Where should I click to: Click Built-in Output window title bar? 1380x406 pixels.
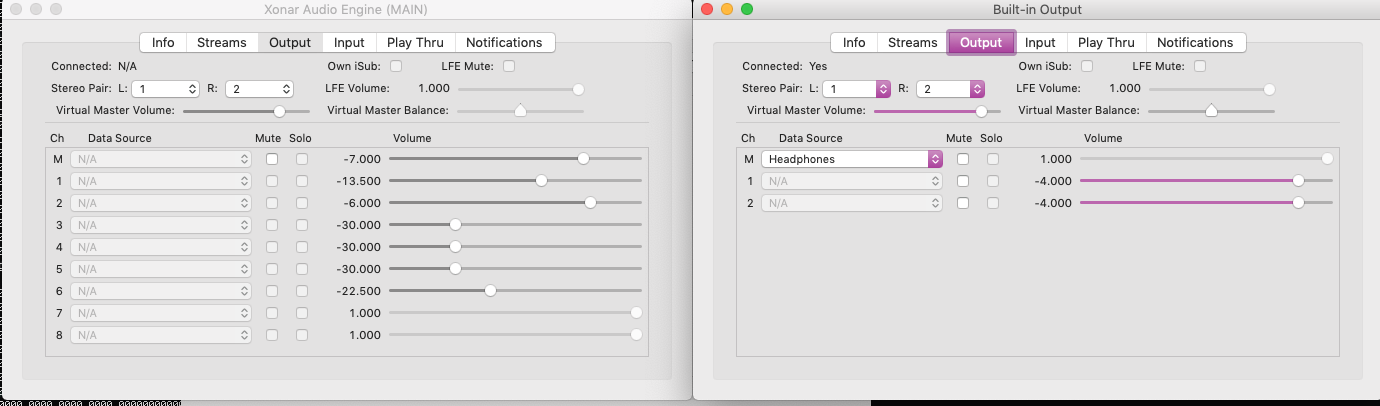pos(1037,9)
